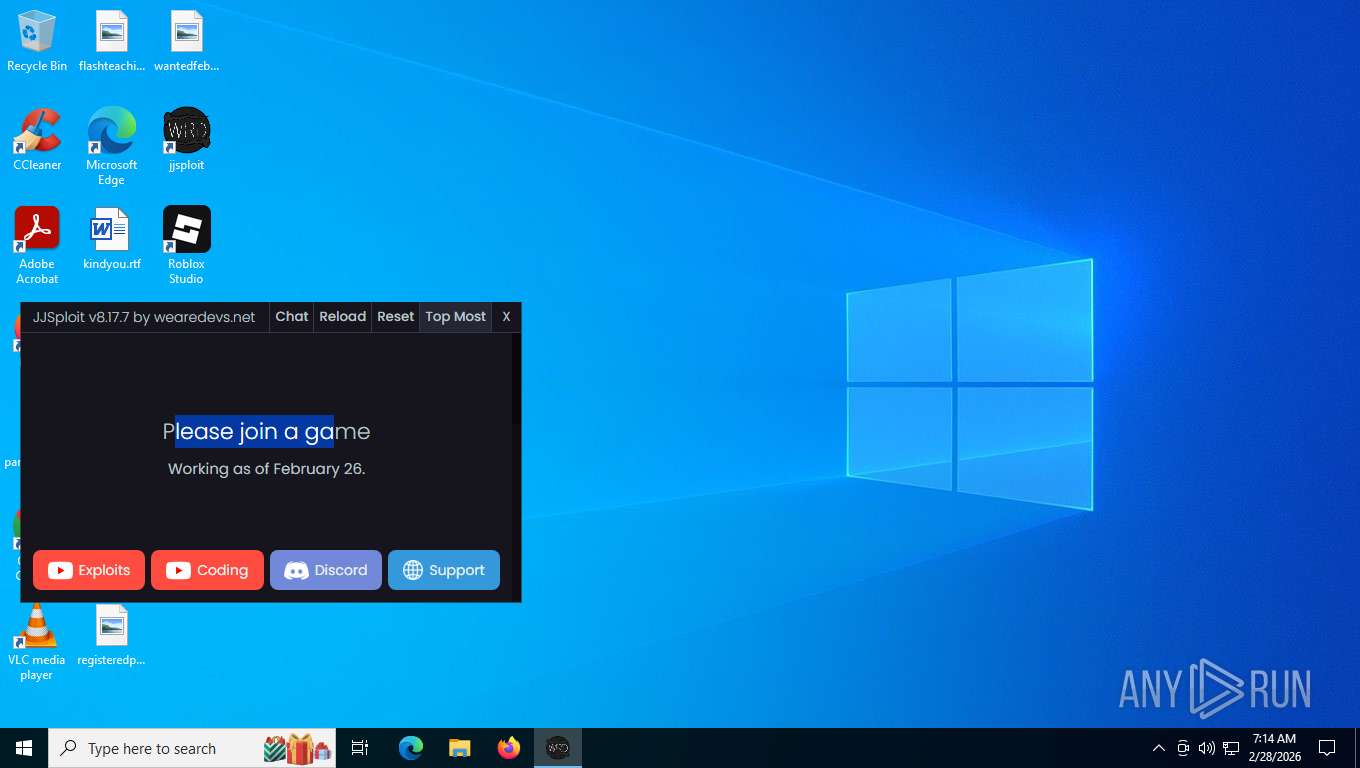Select the registeredp image file icon
This screenshot has height=768, width=1360.
click(112, 635)
